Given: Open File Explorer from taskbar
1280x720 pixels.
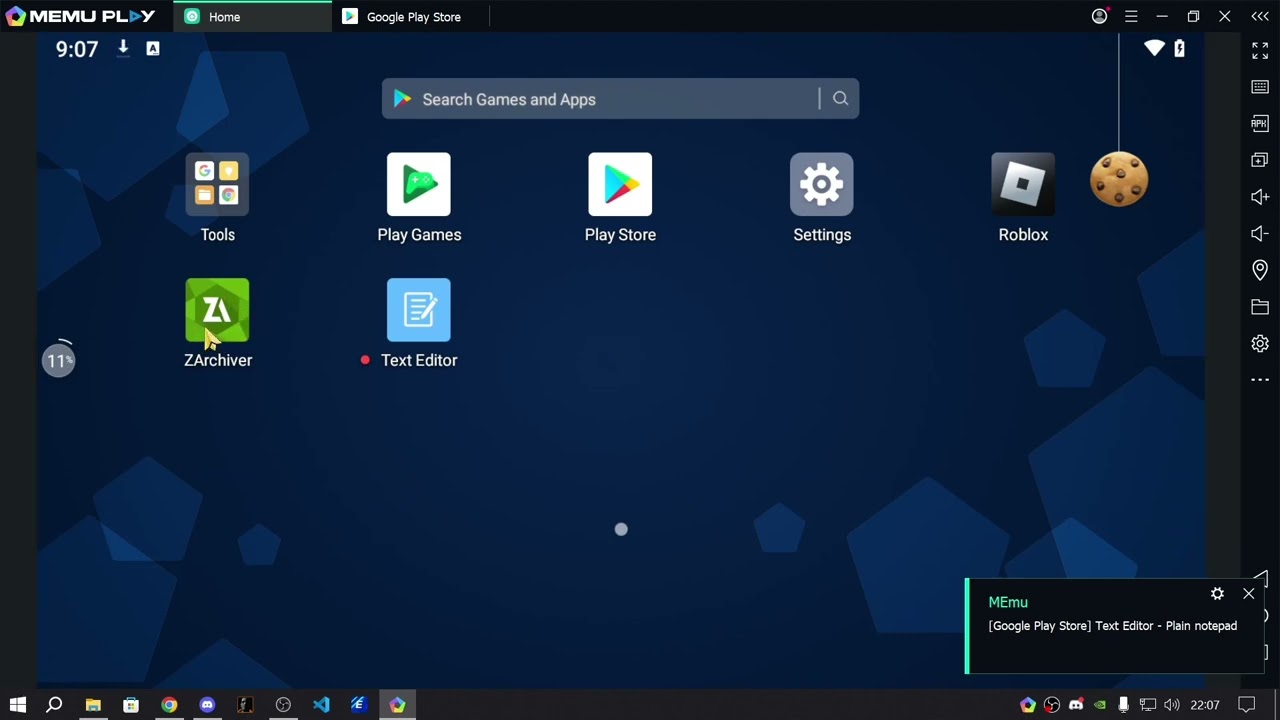Looking at the screenshot, I should (93, 705).
